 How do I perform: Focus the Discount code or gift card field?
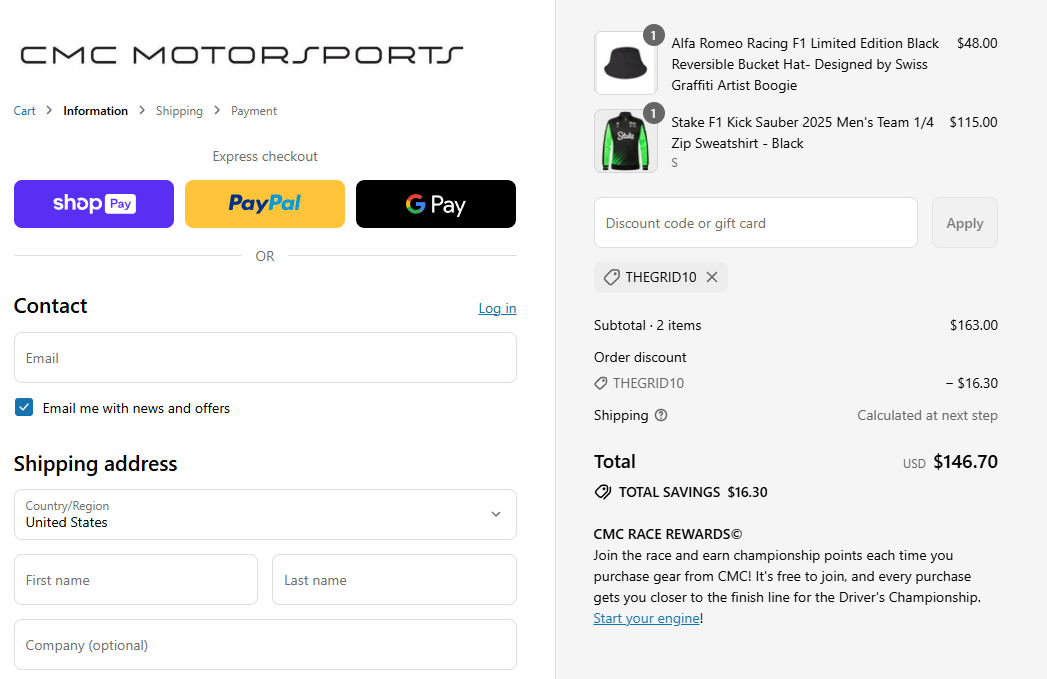(x=756, y=223)
